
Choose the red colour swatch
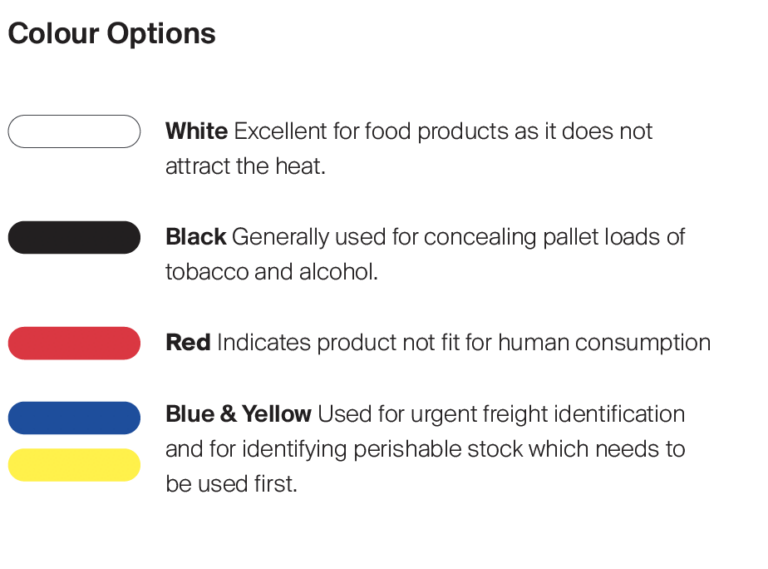tap(74, 343)
